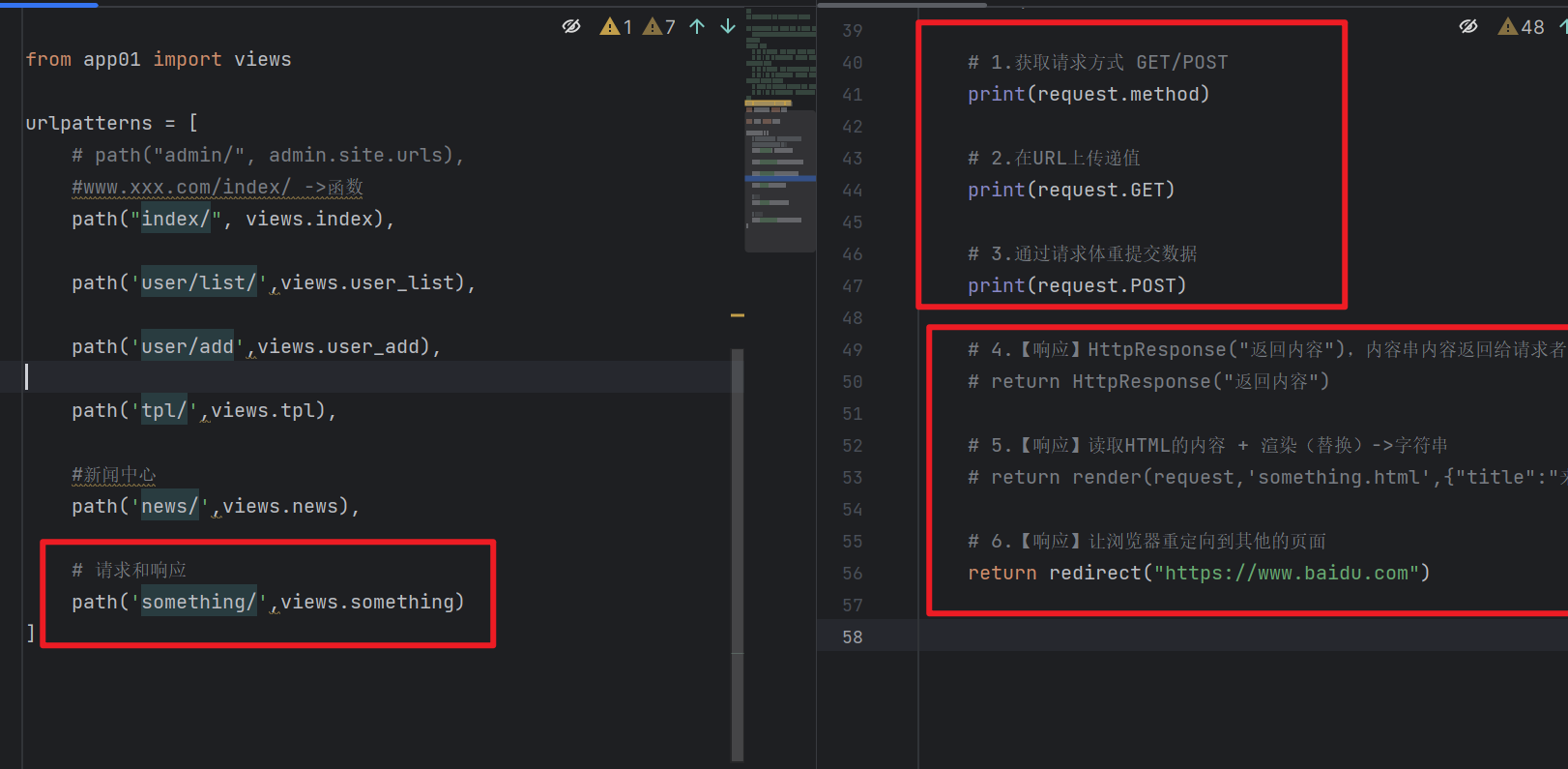Click line number 44 in right gutter
Screen dimensions: 1568x769
click(852, 190)
